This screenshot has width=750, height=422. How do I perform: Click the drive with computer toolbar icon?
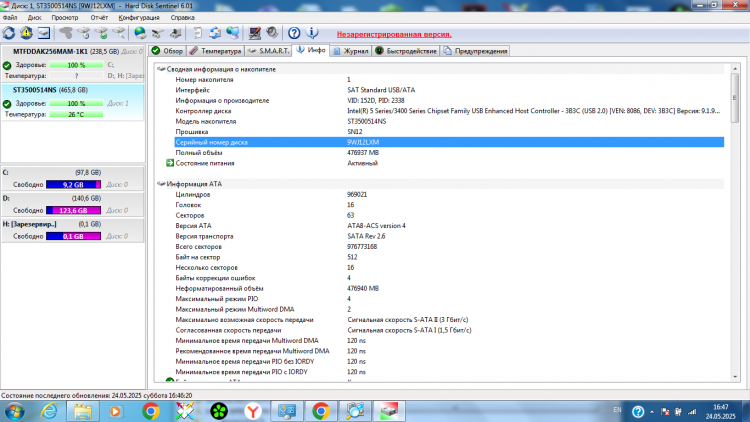(x=176, y=33)
